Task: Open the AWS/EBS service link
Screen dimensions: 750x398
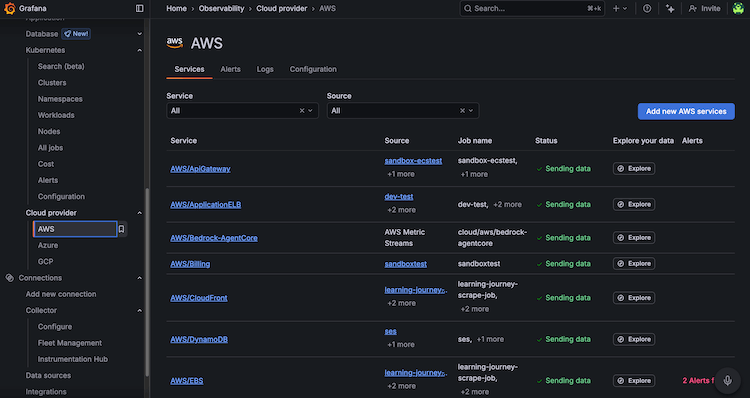Action: pos(187,381)
